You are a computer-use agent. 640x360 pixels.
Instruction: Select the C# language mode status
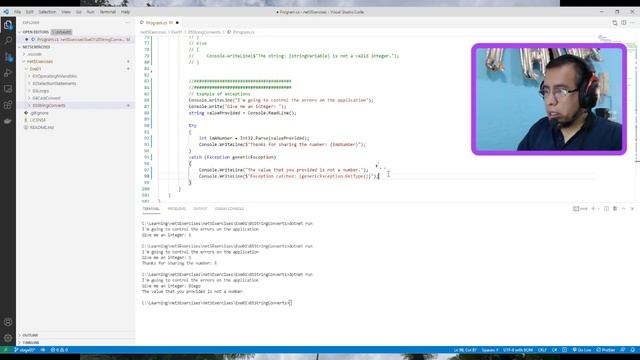pos(555,350)
